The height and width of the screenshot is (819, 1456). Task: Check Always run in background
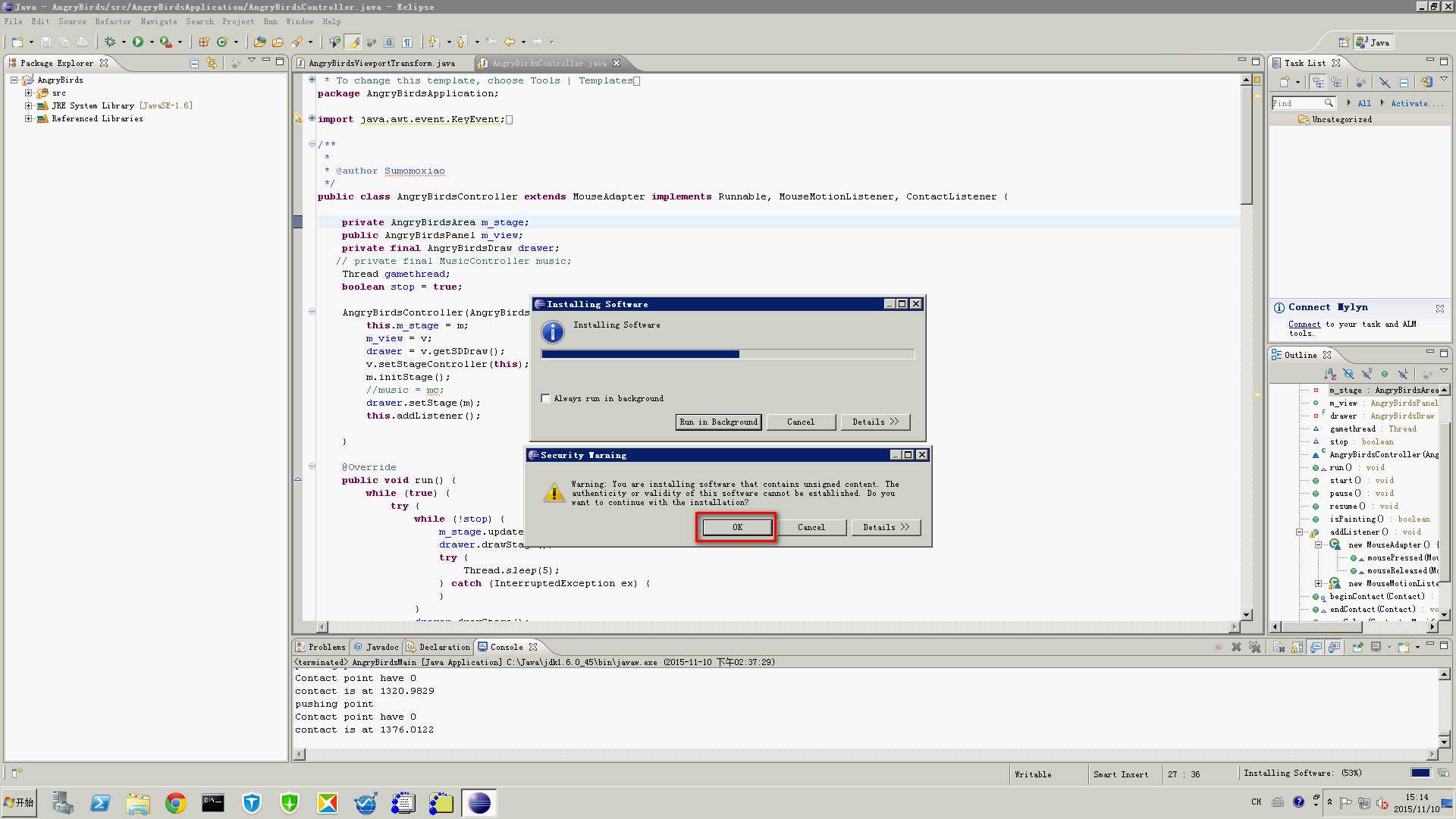point(545,398)
